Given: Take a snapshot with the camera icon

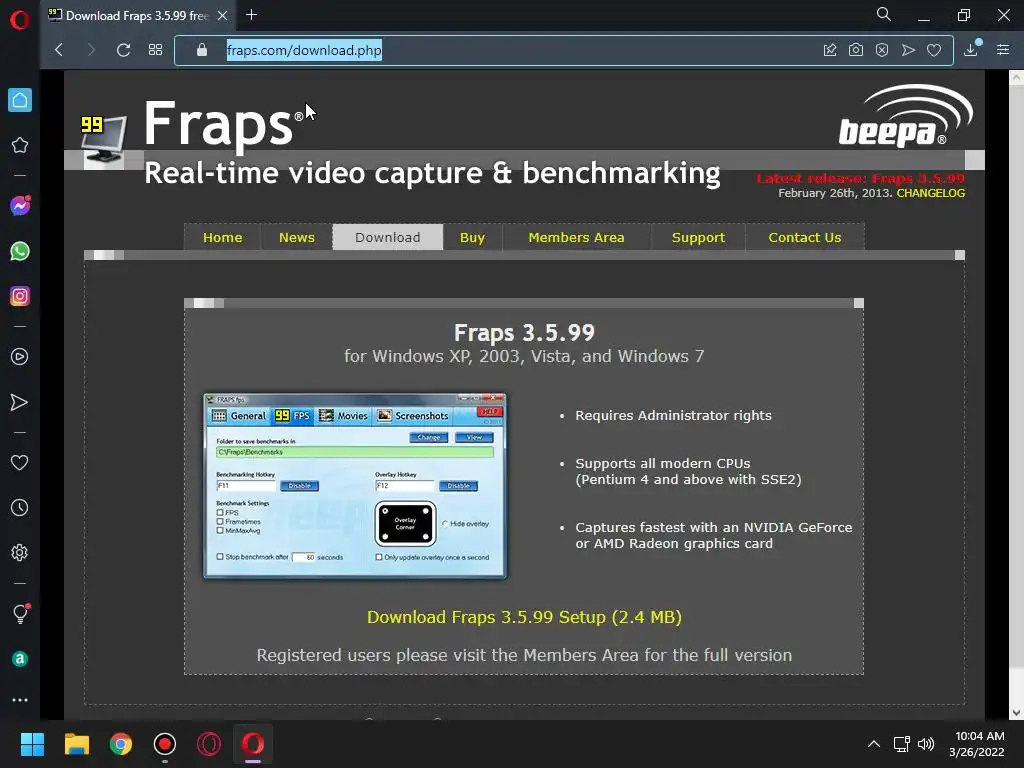Looking at the screenshot, I should [856, 50].
